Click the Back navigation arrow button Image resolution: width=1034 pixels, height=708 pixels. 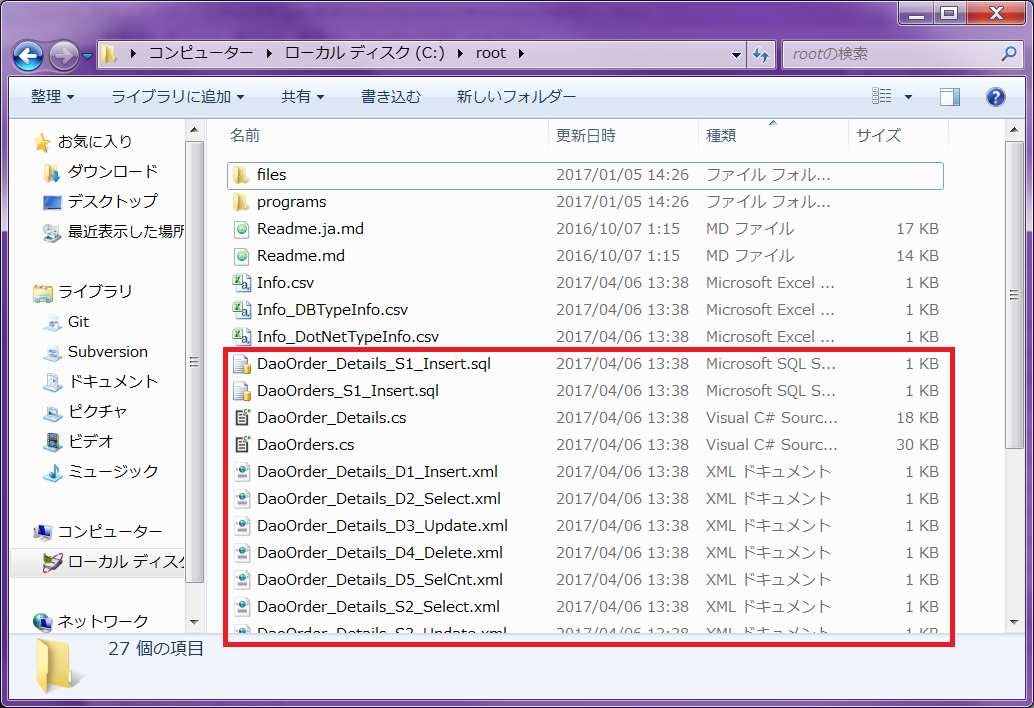click(28, 54)
